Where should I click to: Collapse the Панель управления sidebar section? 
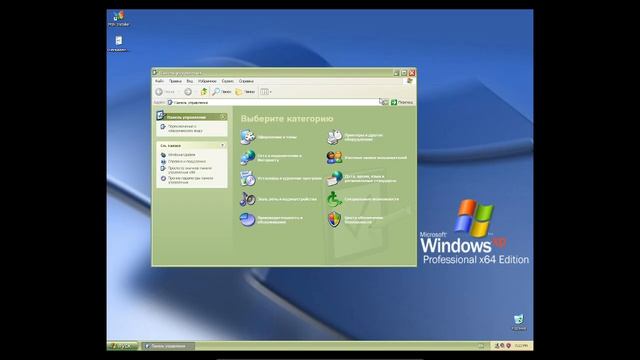[223, 117]
